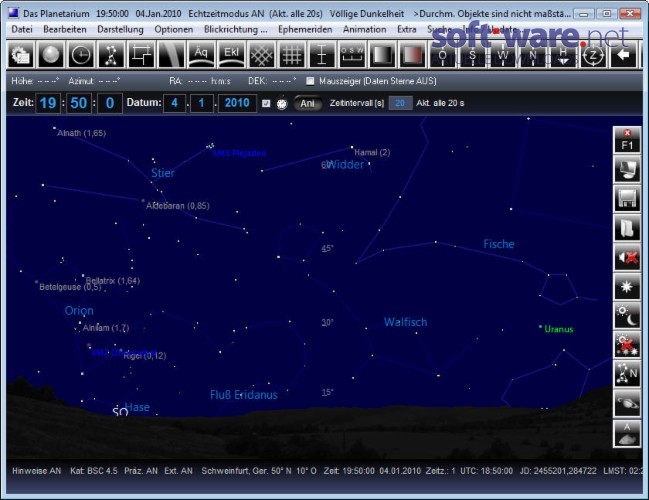Viewport: 649px width, 500px height.
Task: Toggle the square grid icon
Action: tap(292, 55)
